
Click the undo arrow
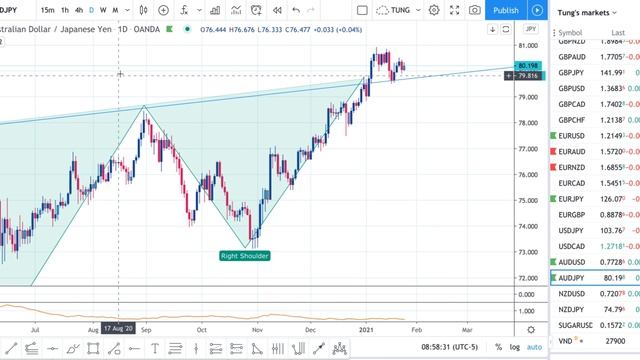pyautogui.click(x=296, y=10)
